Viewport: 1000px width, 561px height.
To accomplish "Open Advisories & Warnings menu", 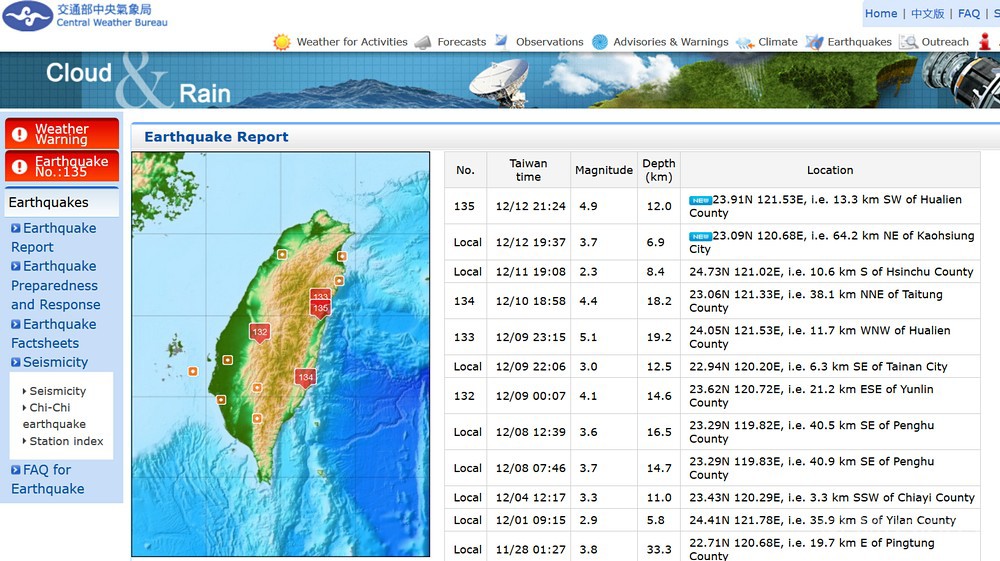I will click(670, 42).
